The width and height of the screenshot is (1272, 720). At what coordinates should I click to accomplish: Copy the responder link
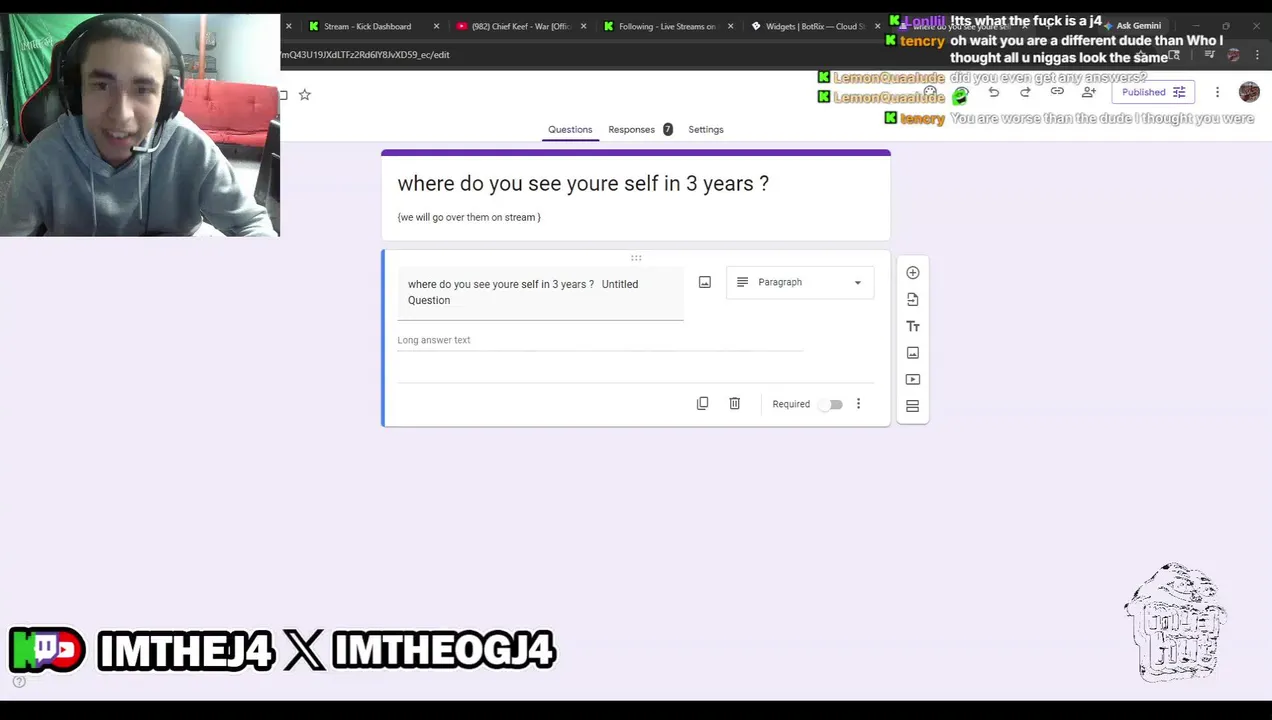[x=1057, y=92]
